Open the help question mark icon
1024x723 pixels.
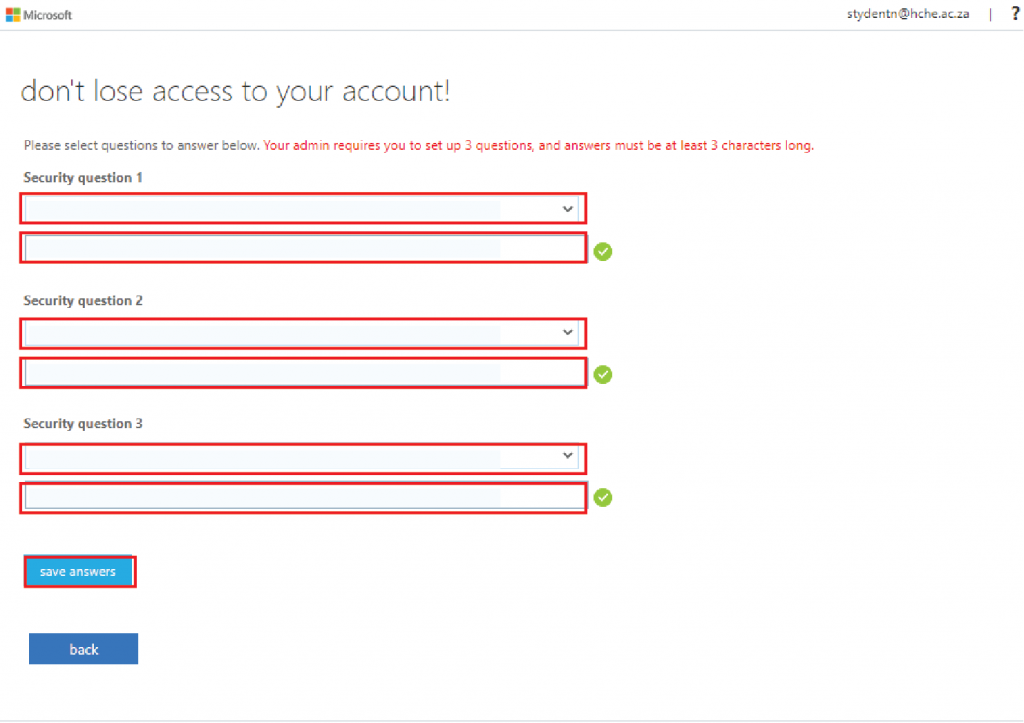tap(1016, 13)
